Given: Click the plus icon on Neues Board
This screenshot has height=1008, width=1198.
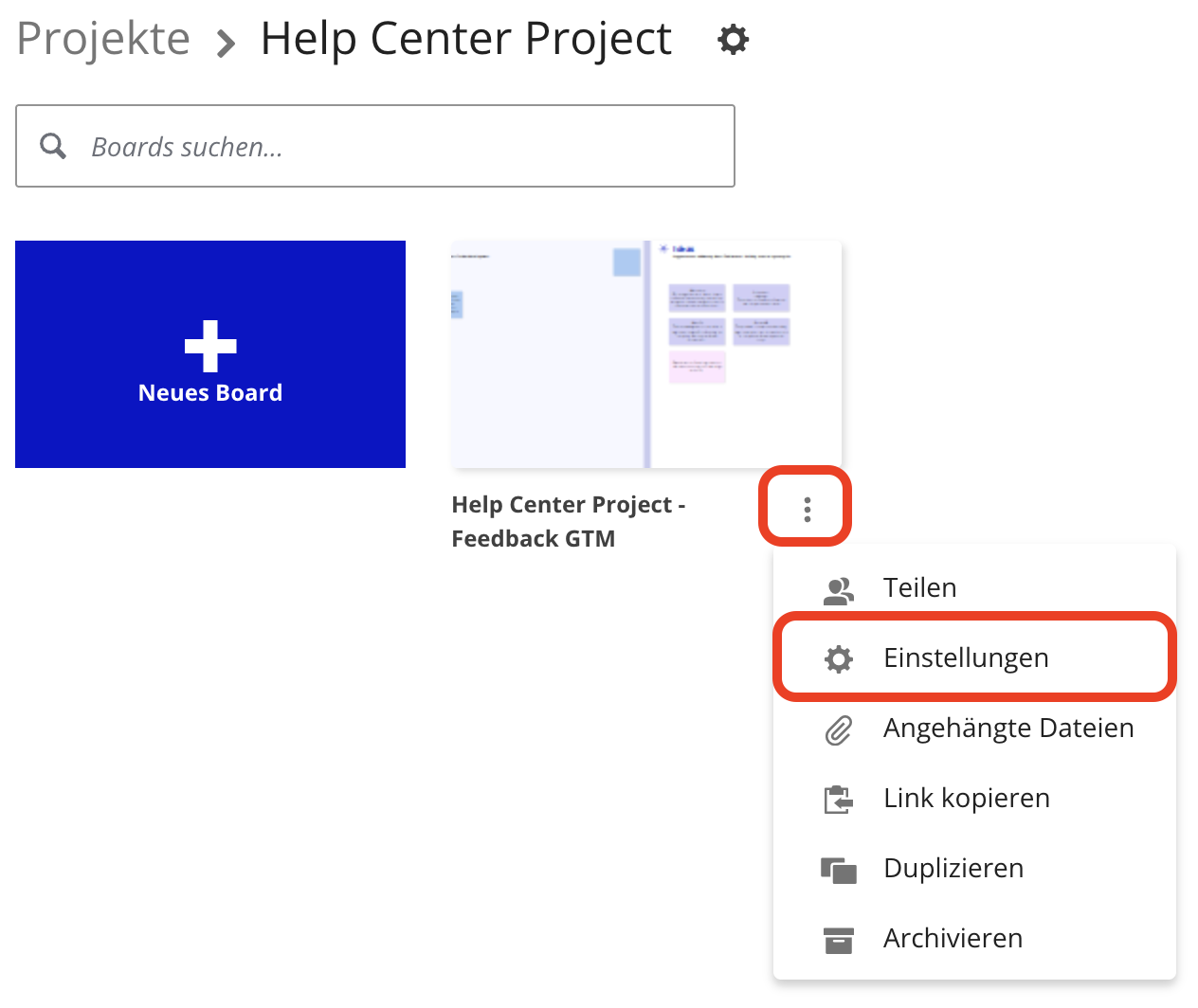Looking at the screenshot, I should click(x=210, y=346).
